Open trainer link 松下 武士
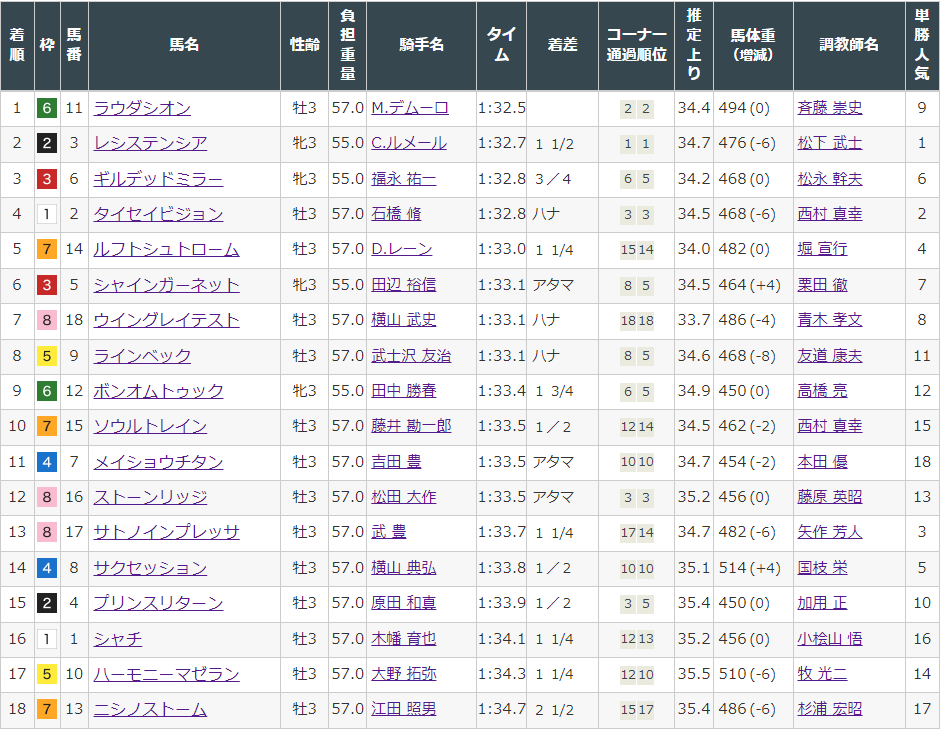This screenshot has height=730, width=941. point(830,143)
